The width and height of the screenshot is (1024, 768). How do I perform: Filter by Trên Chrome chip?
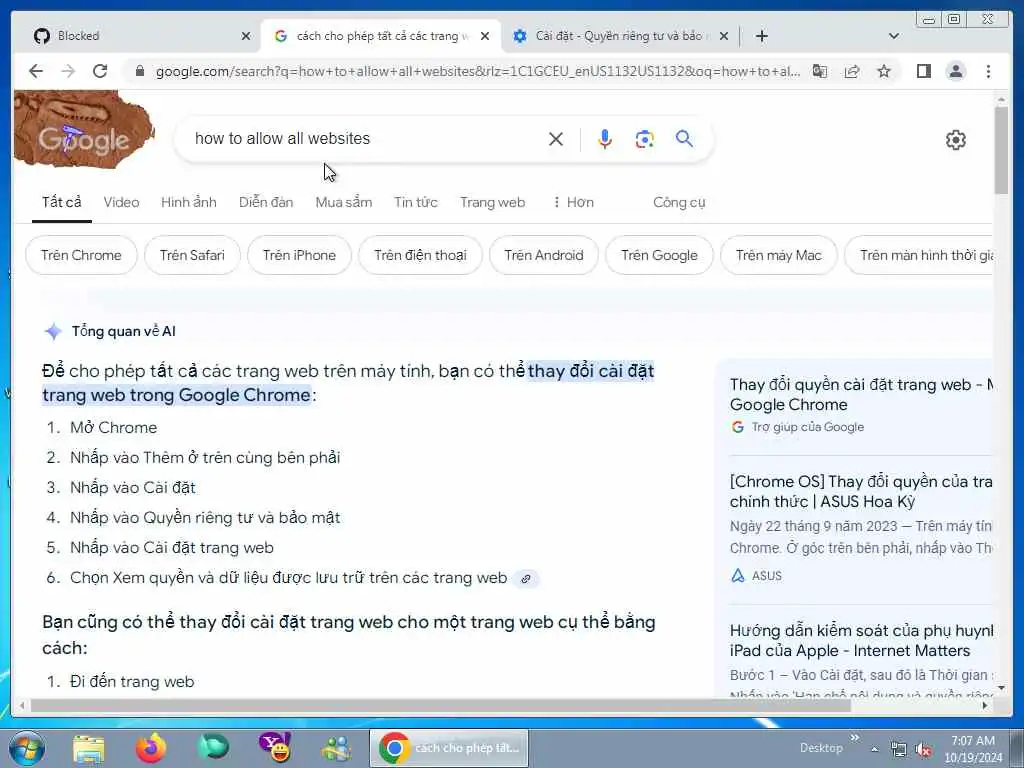pos(81,255)
